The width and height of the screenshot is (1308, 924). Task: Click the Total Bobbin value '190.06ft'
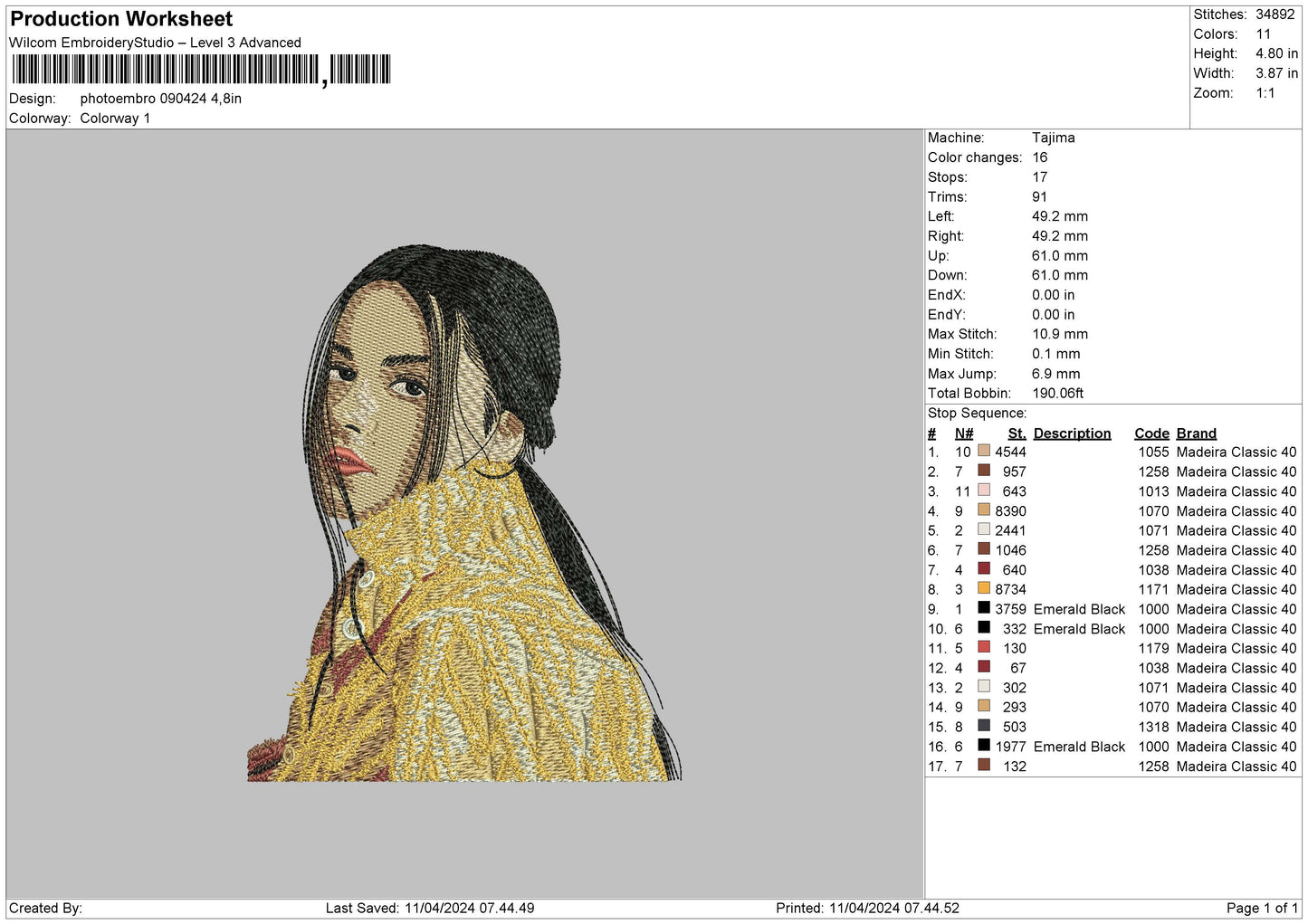tap(1058, 393)
